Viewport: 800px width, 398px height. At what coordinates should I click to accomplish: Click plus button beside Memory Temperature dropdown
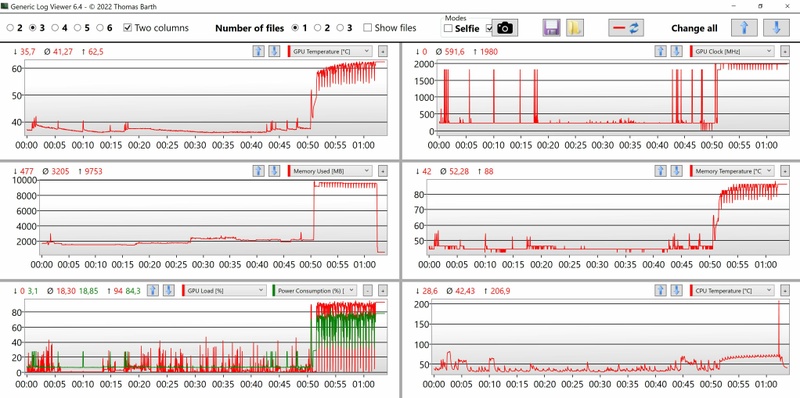pos(784,171)
